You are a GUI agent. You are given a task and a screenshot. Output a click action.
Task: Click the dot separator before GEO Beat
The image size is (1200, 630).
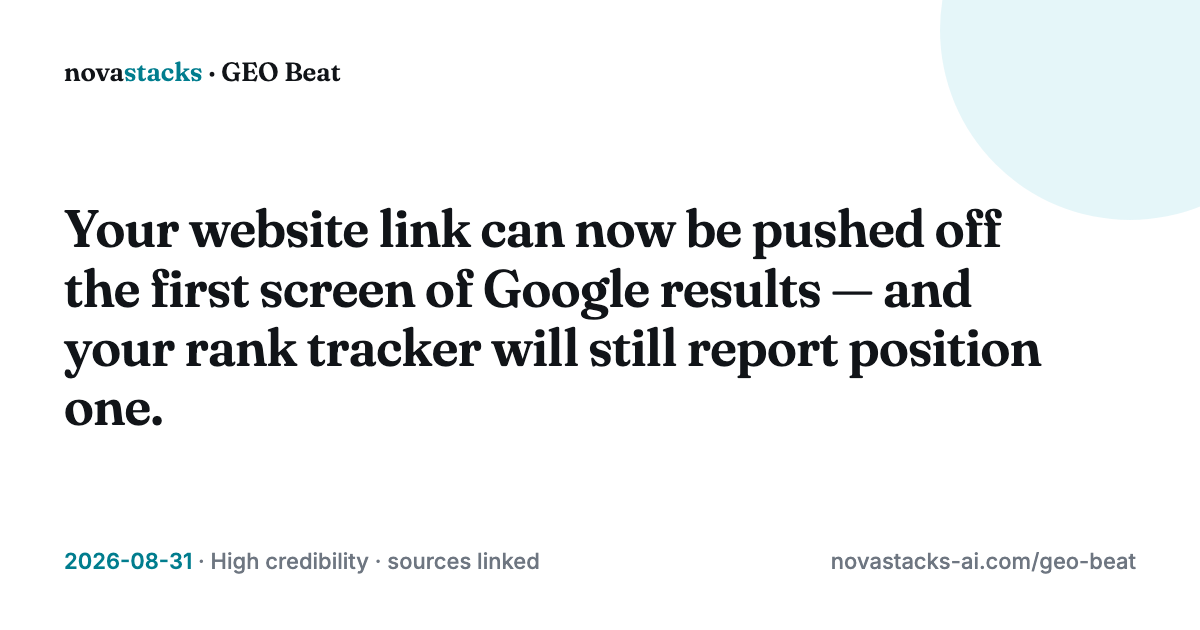(x=211, y=74)
